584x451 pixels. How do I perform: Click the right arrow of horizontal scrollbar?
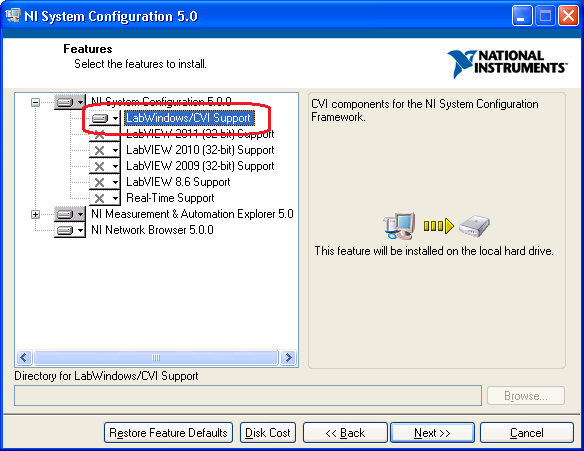click(x=288, y=358)
